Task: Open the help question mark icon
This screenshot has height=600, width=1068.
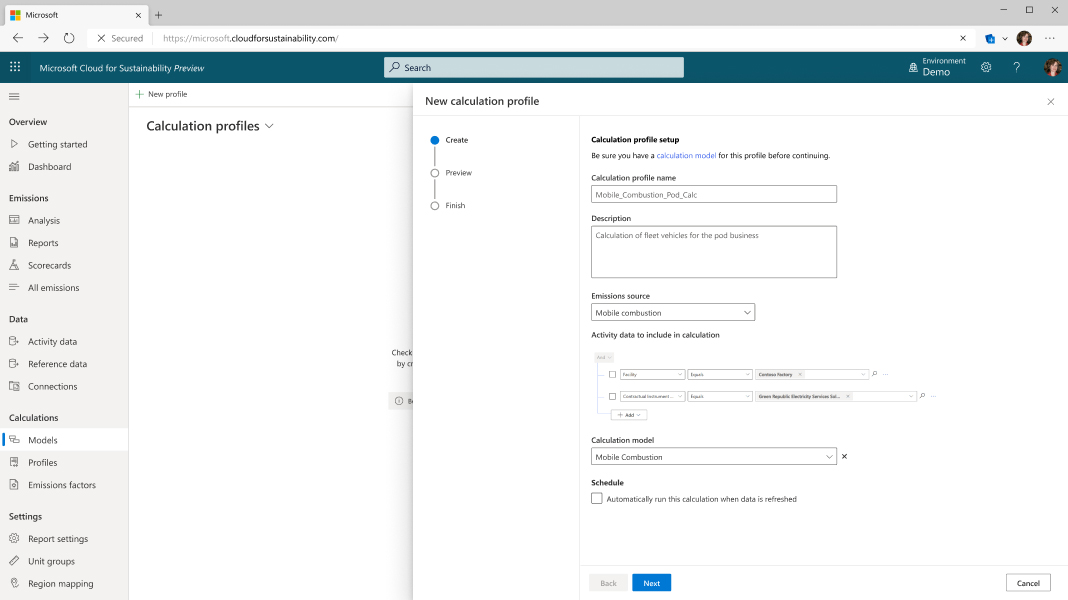Action: pos(1016,67)
